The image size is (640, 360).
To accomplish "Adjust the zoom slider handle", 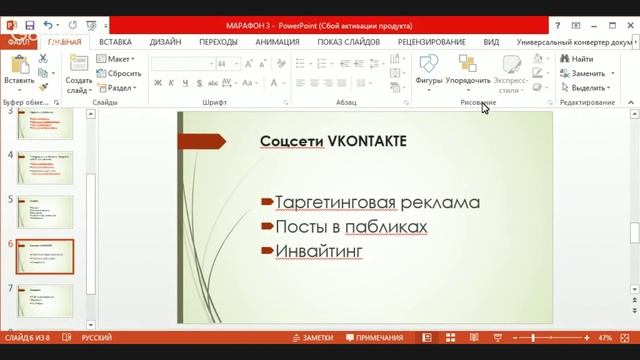I will (533, 338).
